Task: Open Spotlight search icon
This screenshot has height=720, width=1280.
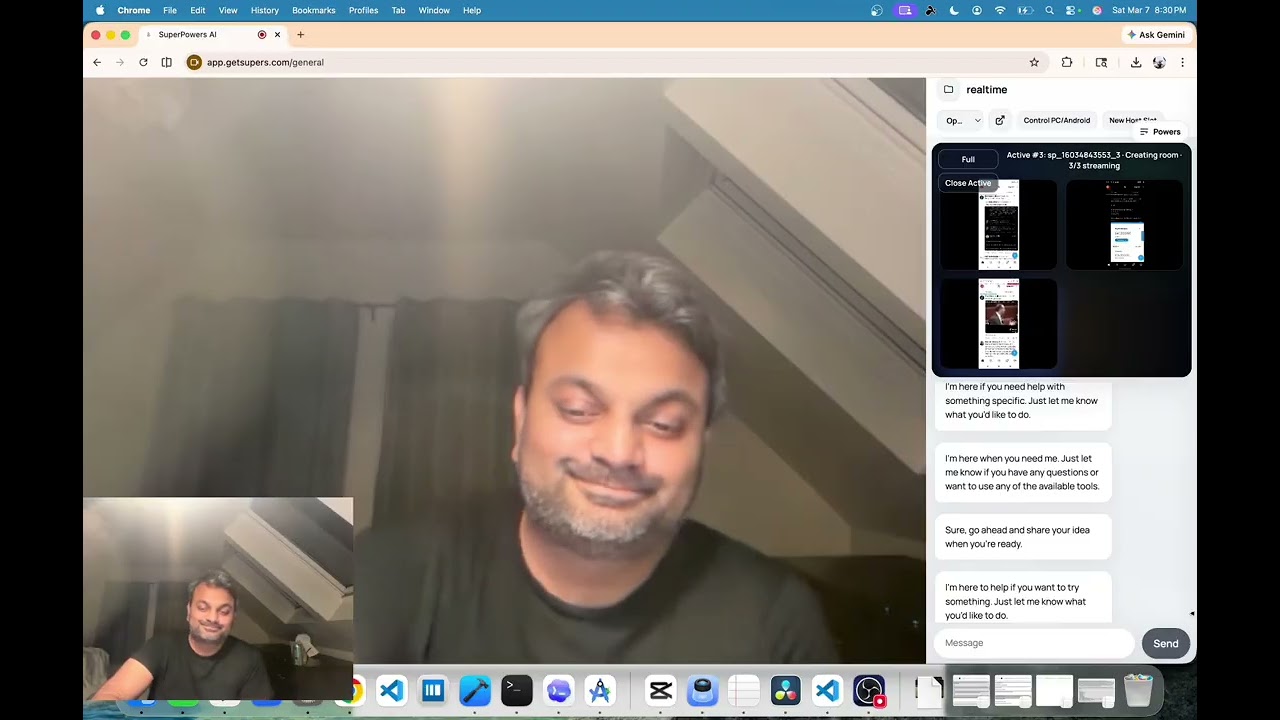Action: (x=1049, y=10)
